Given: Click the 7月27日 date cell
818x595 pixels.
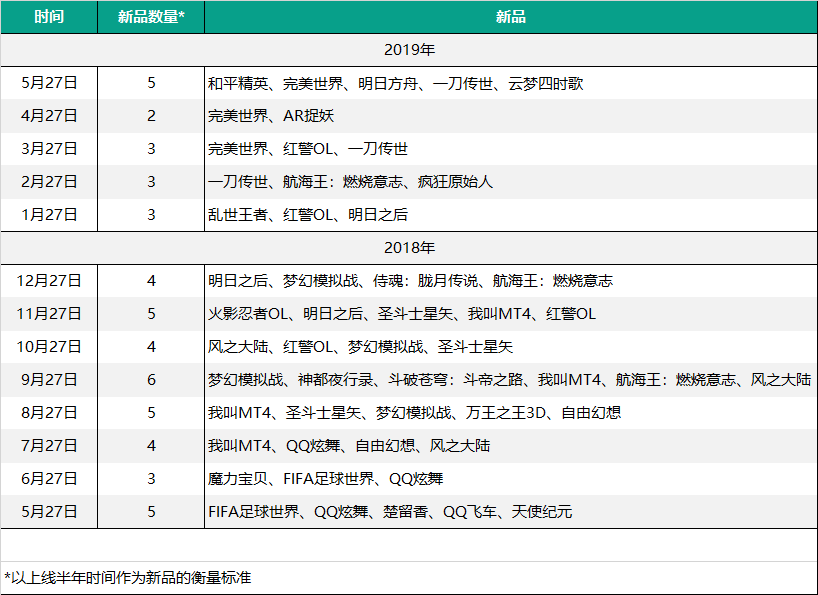Looking at the screenshot, I should click(x=49, y=446).
